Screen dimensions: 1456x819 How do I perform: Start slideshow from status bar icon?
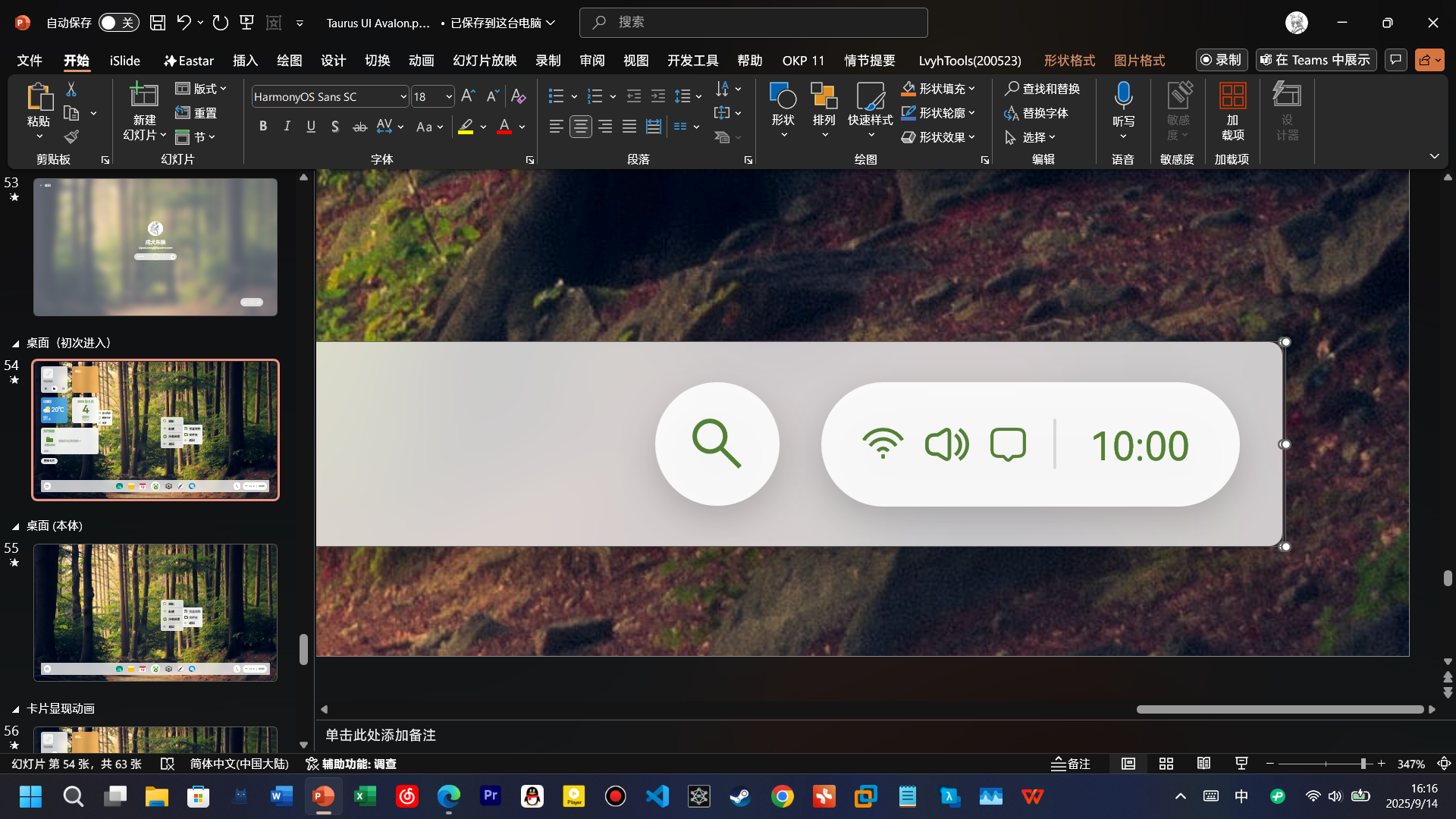1241,764
